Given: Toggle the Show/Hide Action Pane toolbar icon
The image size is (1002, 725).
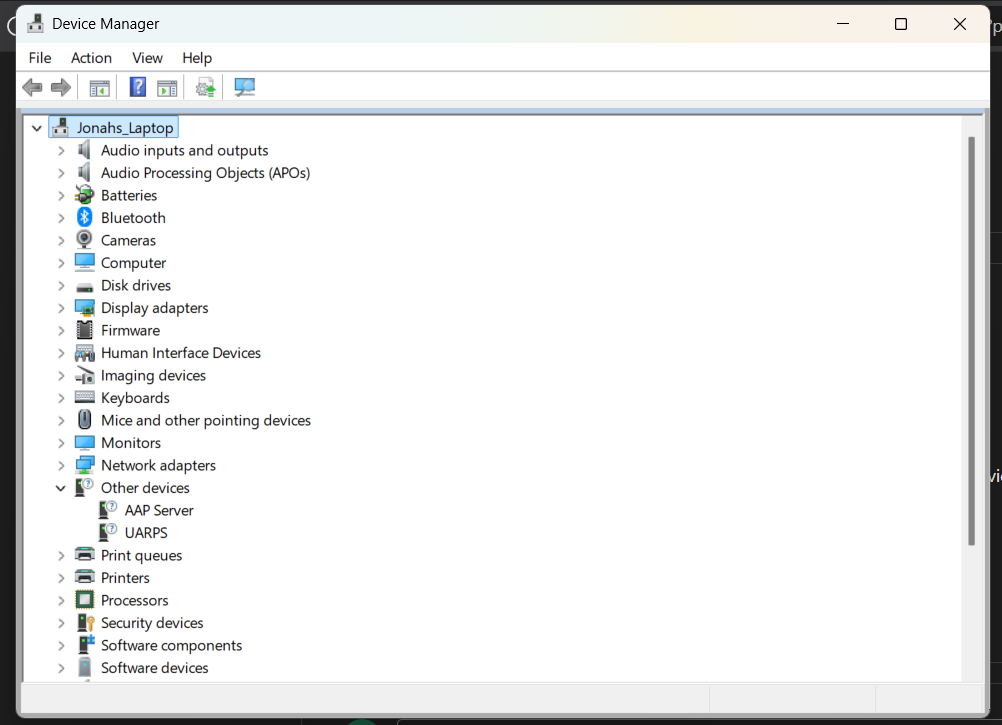Looking at the screenshot, I should tap(167, 88).
